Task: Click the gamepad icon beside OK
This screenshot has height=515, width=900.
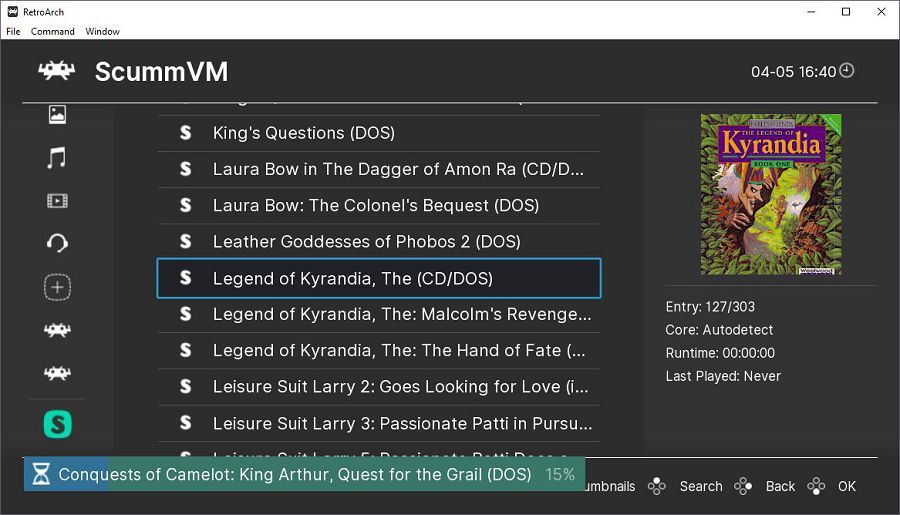Action: (x=816, y=486)
